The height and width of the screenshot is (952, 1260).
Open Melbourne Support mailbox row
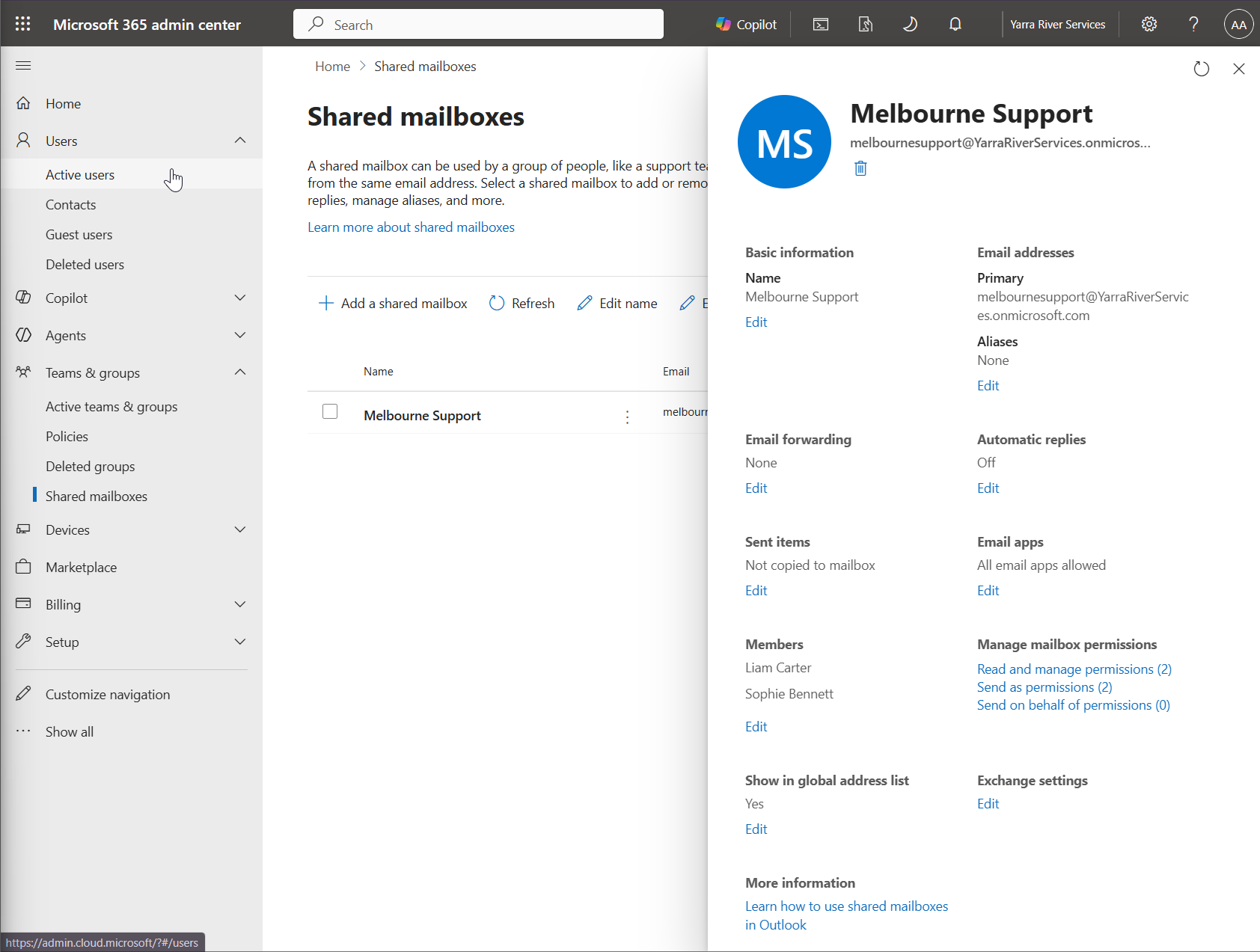pyautogui.click(x=422, y=415)
